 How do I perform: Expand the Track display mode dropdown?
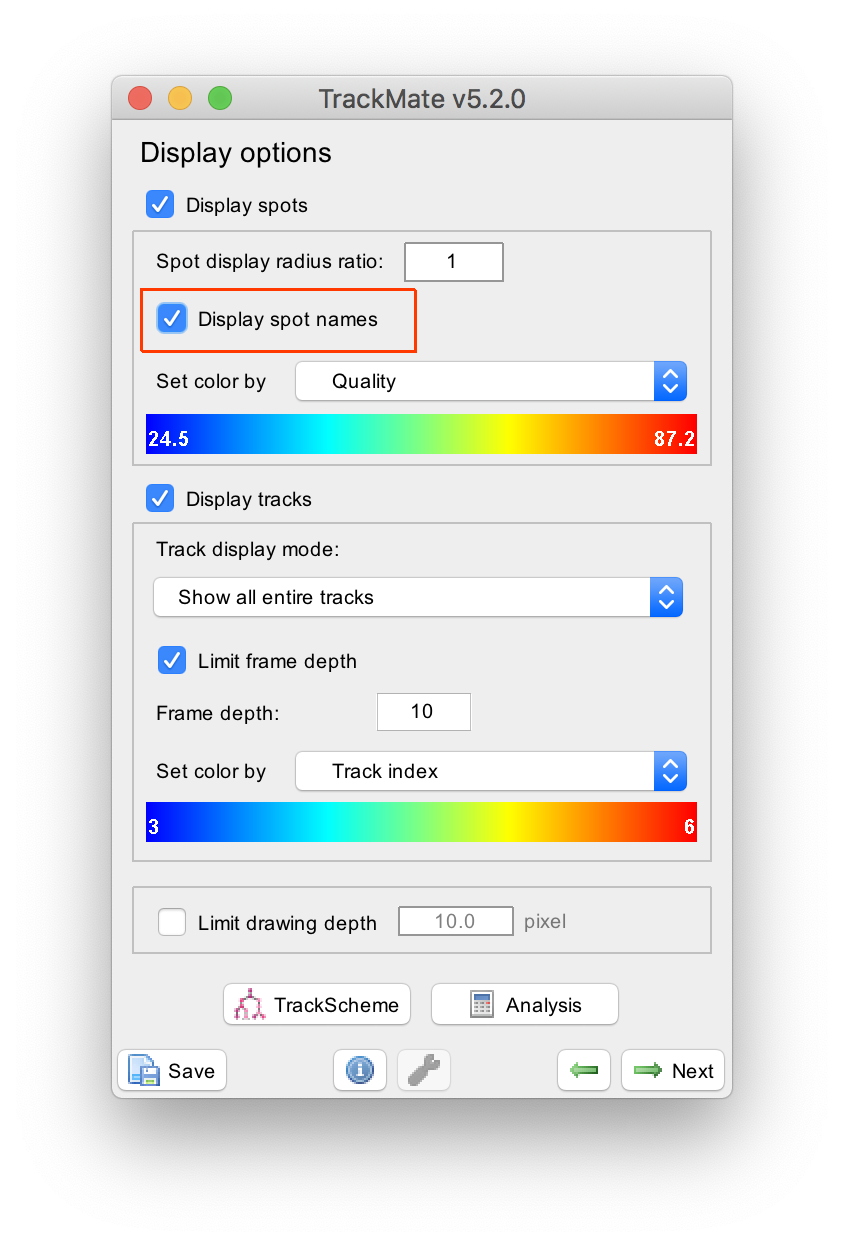click(418, 597)
